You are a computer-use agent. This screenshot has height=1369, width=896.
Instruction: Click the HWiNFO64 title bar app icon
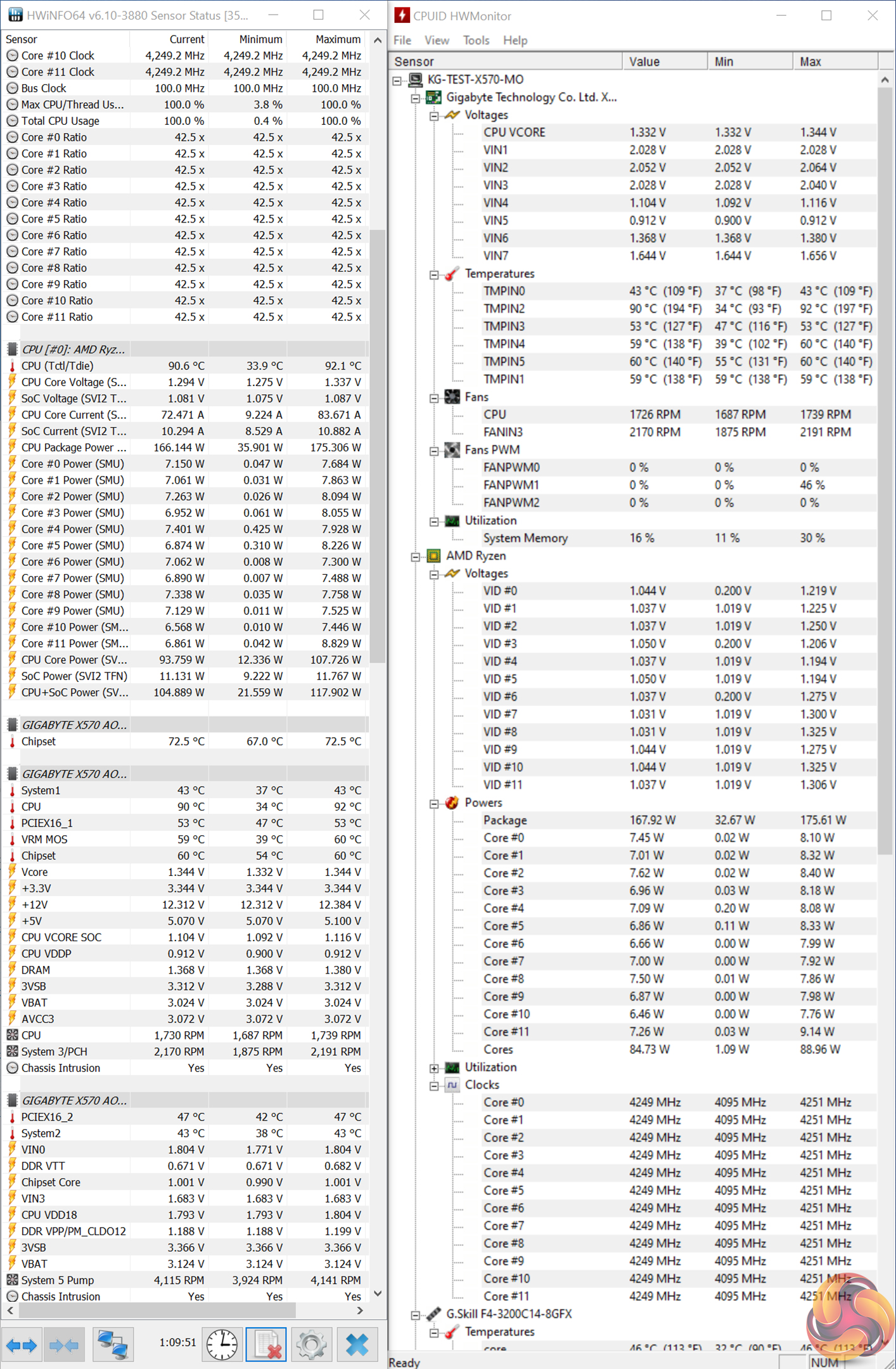pos(15,15)
